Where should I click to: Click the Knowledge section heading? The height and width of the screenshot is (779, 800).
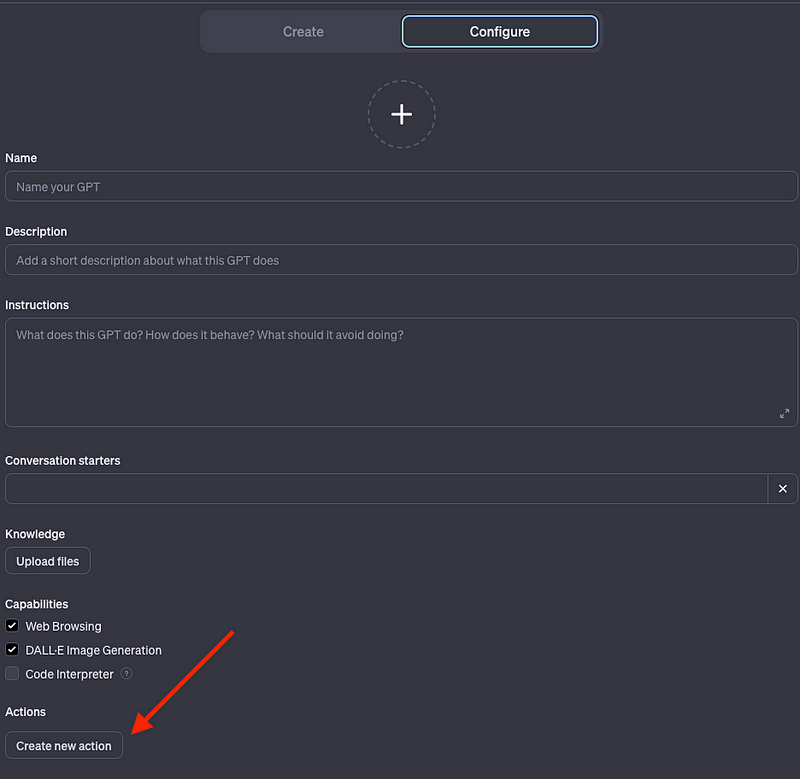pyautogui.click(x=33, y=534)
